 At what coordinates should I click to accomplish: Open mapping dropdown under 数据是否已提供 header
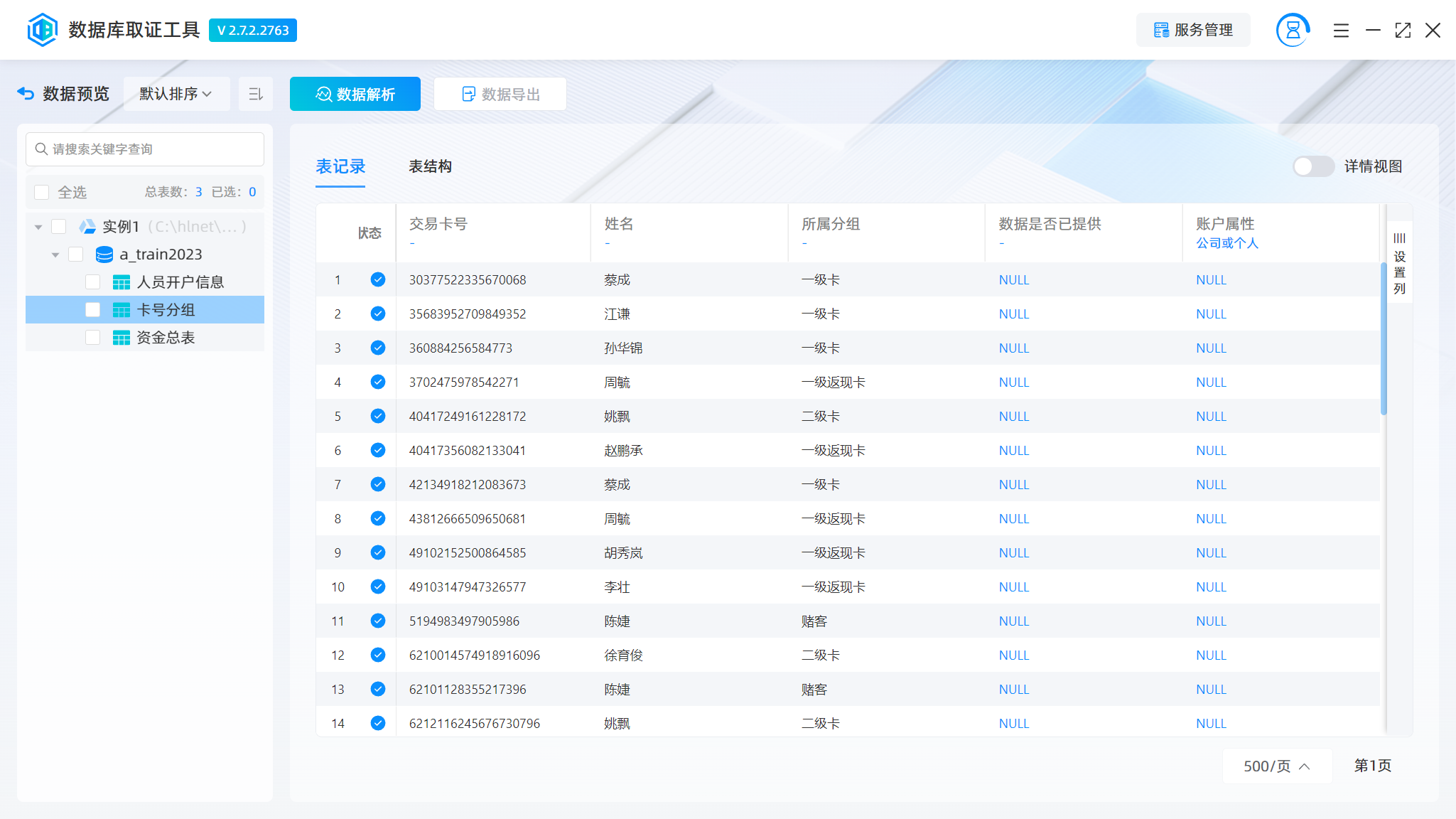[1002, 243]
